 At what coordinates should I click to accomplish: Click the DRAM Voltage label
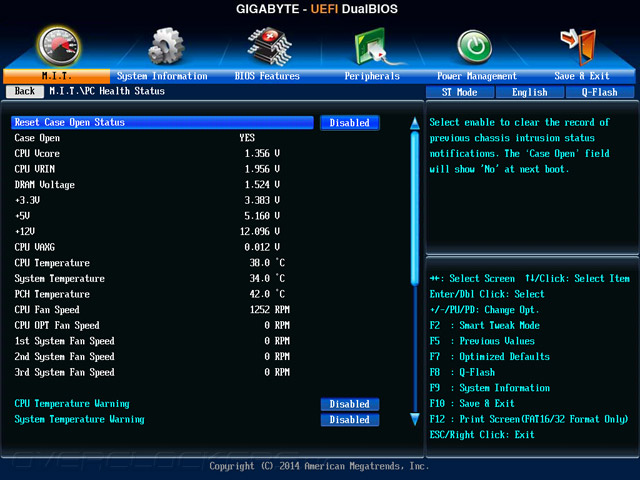[x=44, y=185]
